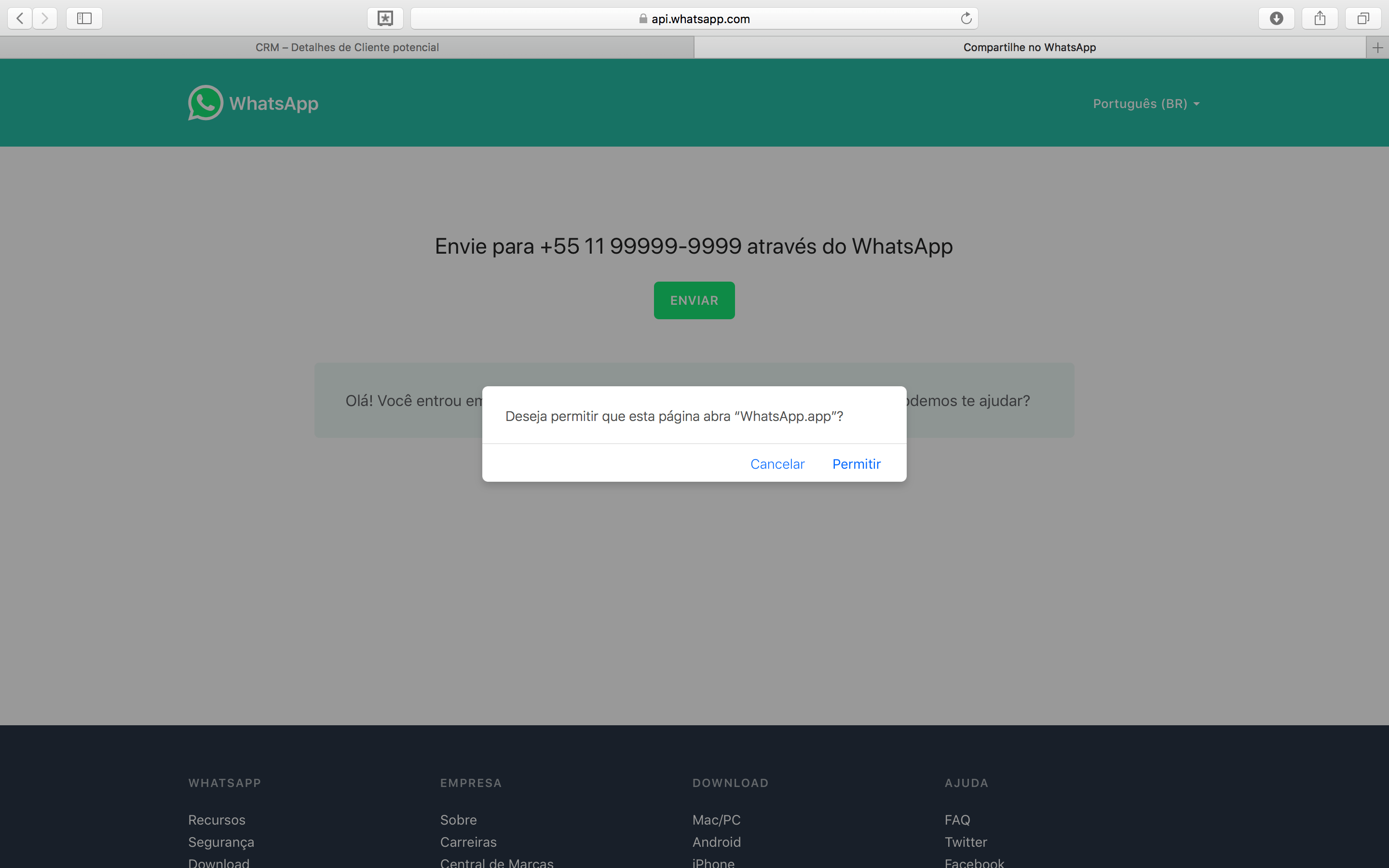Toggle the Safari sidebar icon
This screenshot has height=868, width=1389.
pos(84,18)
